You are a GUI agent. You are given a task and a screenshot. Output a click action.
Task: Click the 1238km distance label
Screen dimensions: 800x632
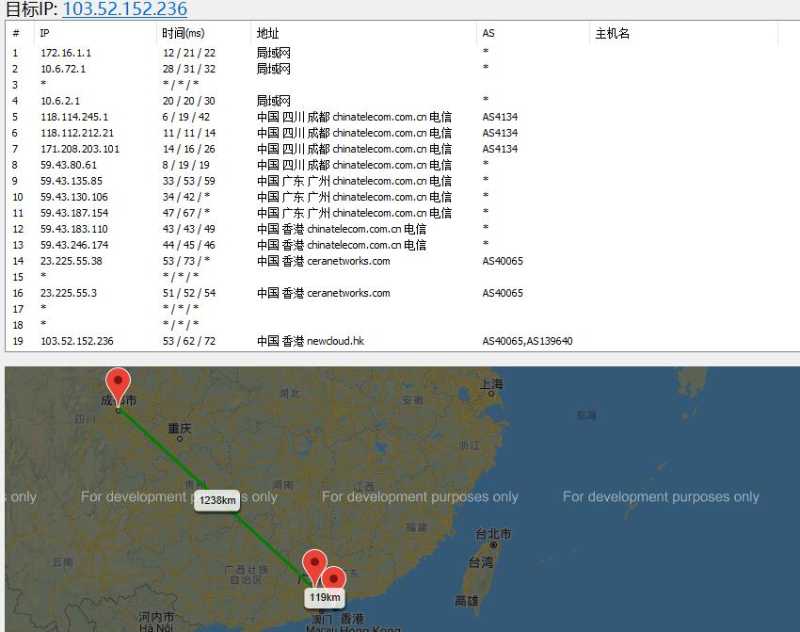[x=217, y=500]
